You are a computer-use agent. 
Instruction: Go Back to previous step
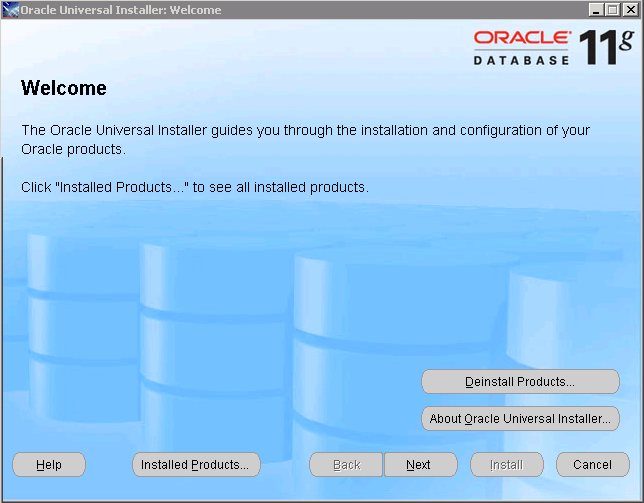(x=346, y=464)
